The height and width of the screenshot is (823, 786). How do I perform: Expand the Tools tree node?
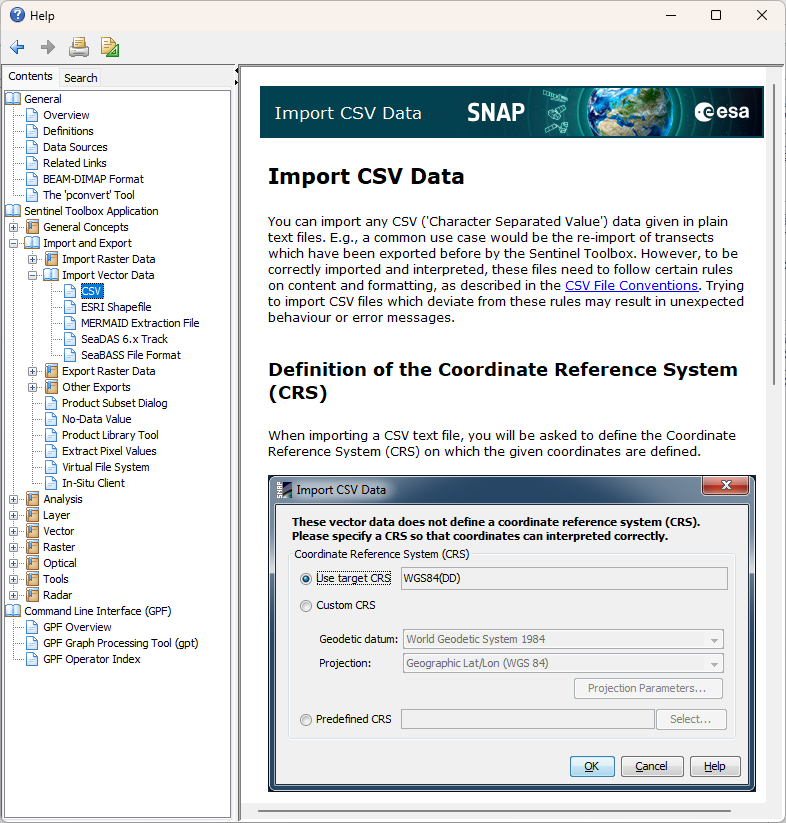[14, 579]
